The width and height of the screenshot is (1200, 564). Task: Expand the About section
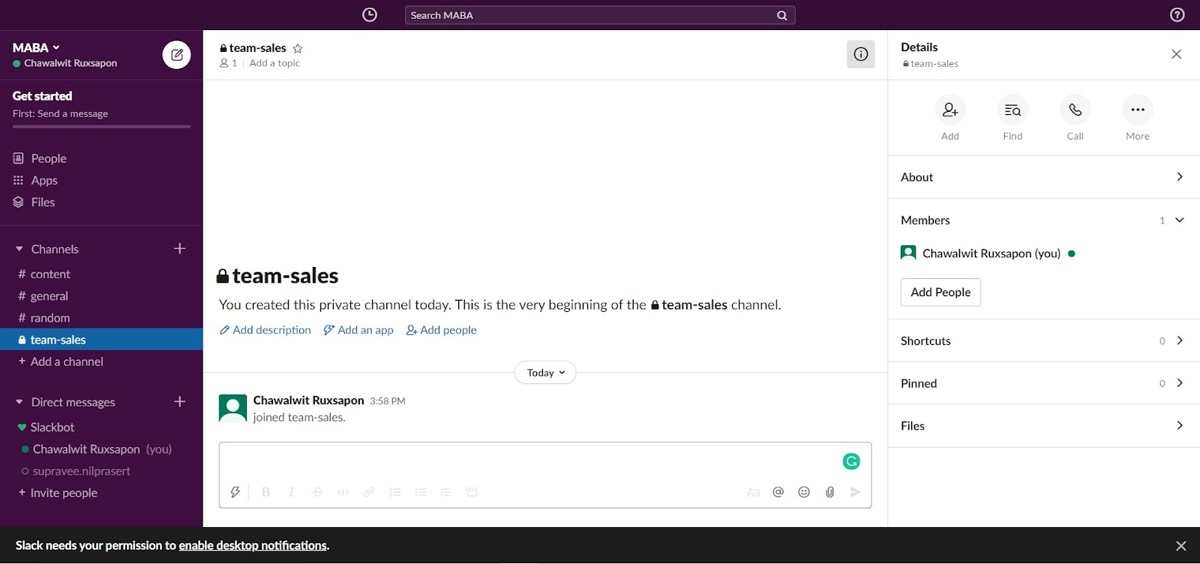(x=1043, y=177)
